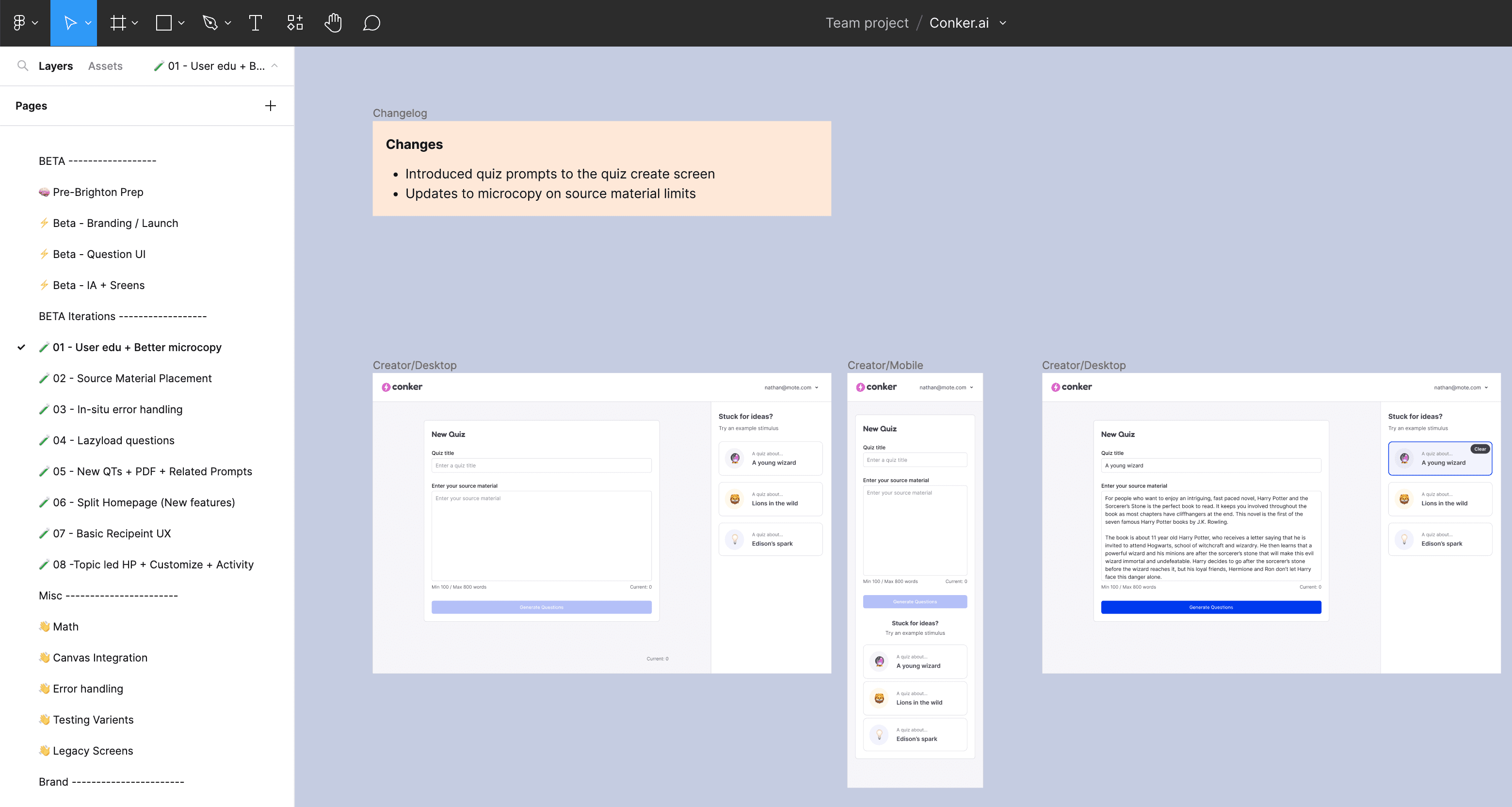Screen dimensions: 1512x807
Task: Activate the Hand tool
Action: [333, 23]
